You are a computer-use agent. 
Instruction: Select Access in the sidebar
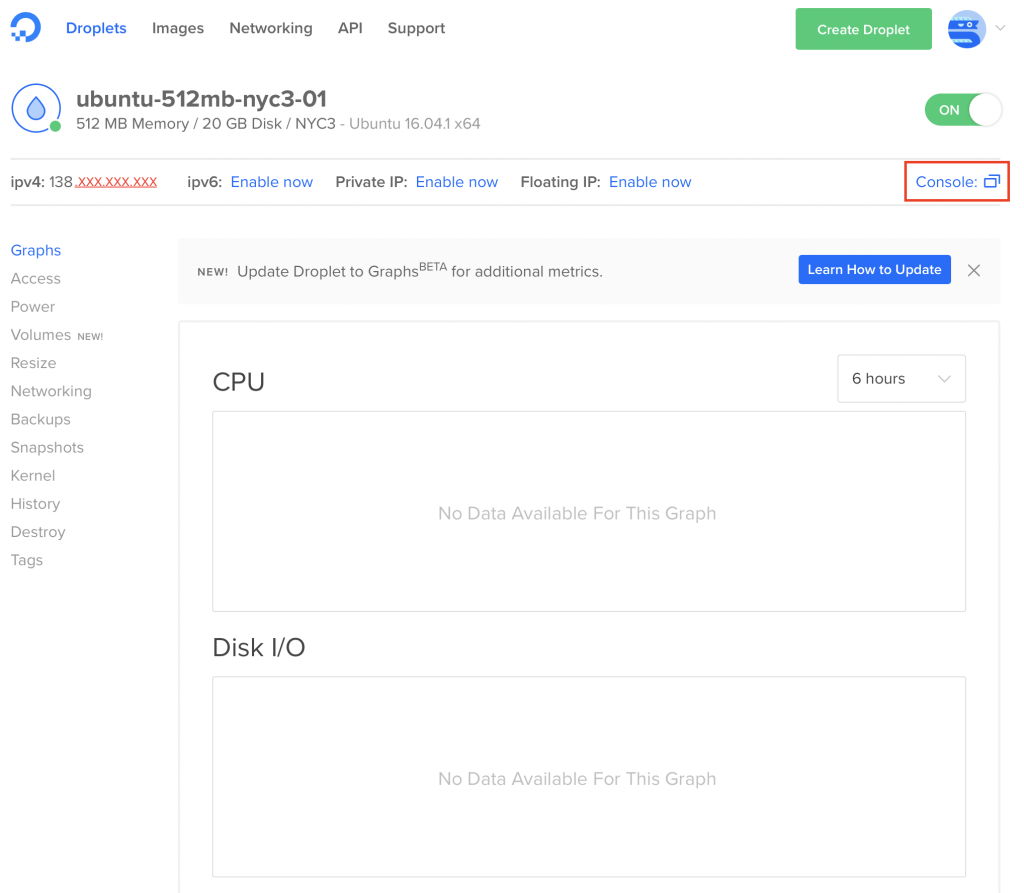tap(35, 278)
